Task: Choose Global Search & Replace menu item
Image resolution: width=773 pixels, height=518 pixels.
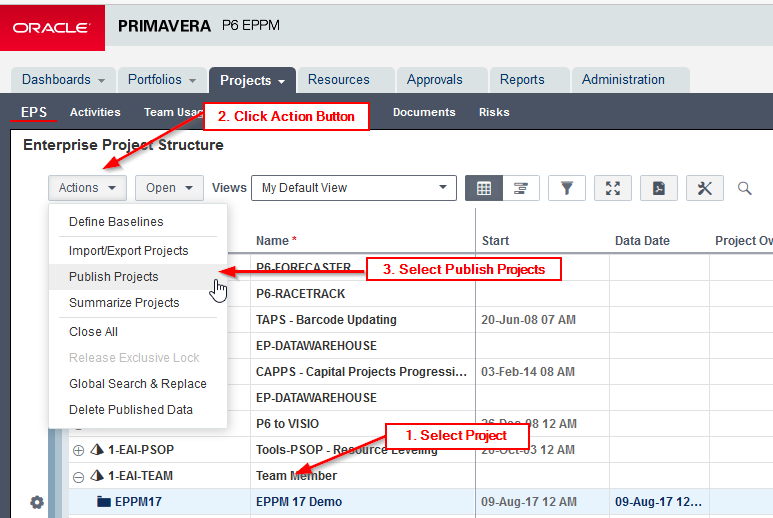Action: (138, 384)
